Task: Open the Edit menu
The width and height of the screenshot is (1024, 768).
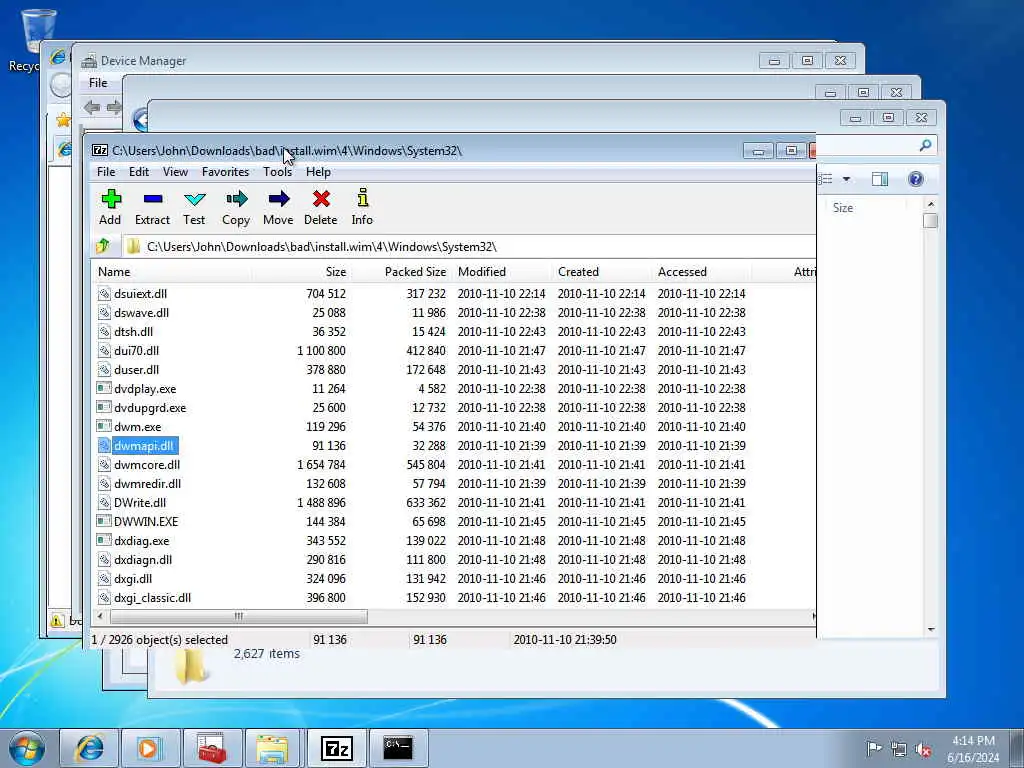Action: (x=138, y=172)
